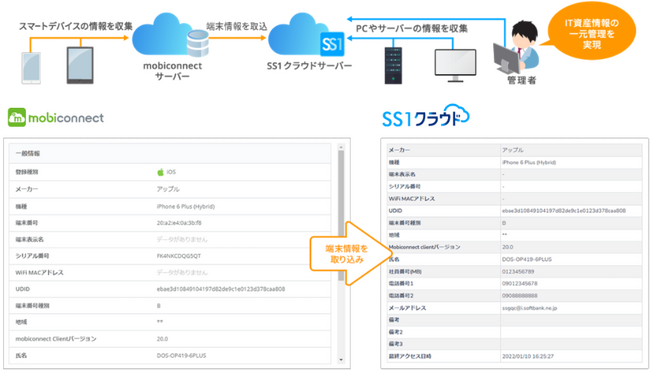Click the green mobiconnect logo
Screen dimensions: 650x371
tap(56, 118)
